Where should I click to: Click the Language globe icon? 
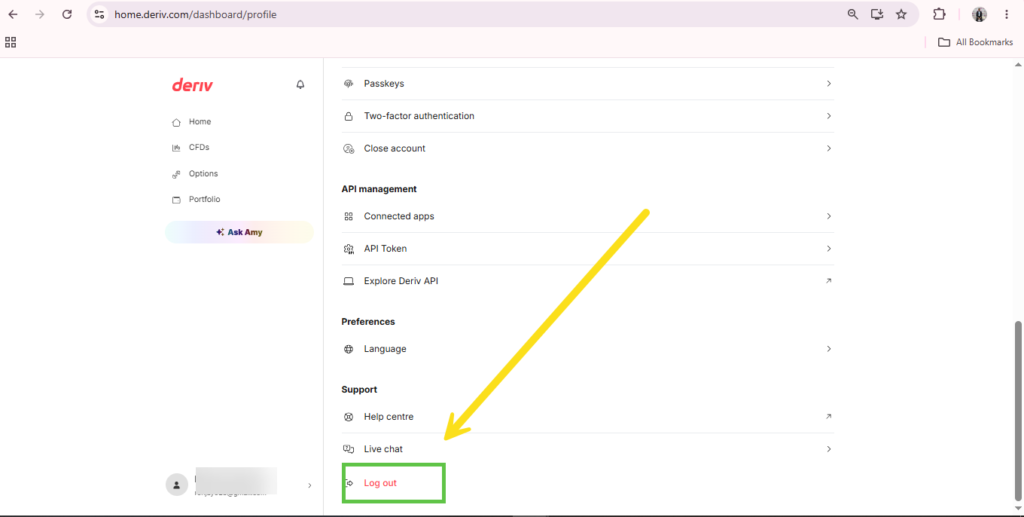[349, 349]
